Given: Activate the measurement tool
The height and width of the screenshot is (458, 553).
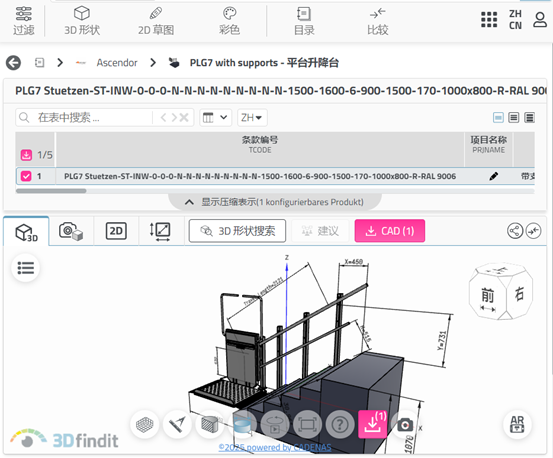Looking at the screenshot, I should click(177, 425).
